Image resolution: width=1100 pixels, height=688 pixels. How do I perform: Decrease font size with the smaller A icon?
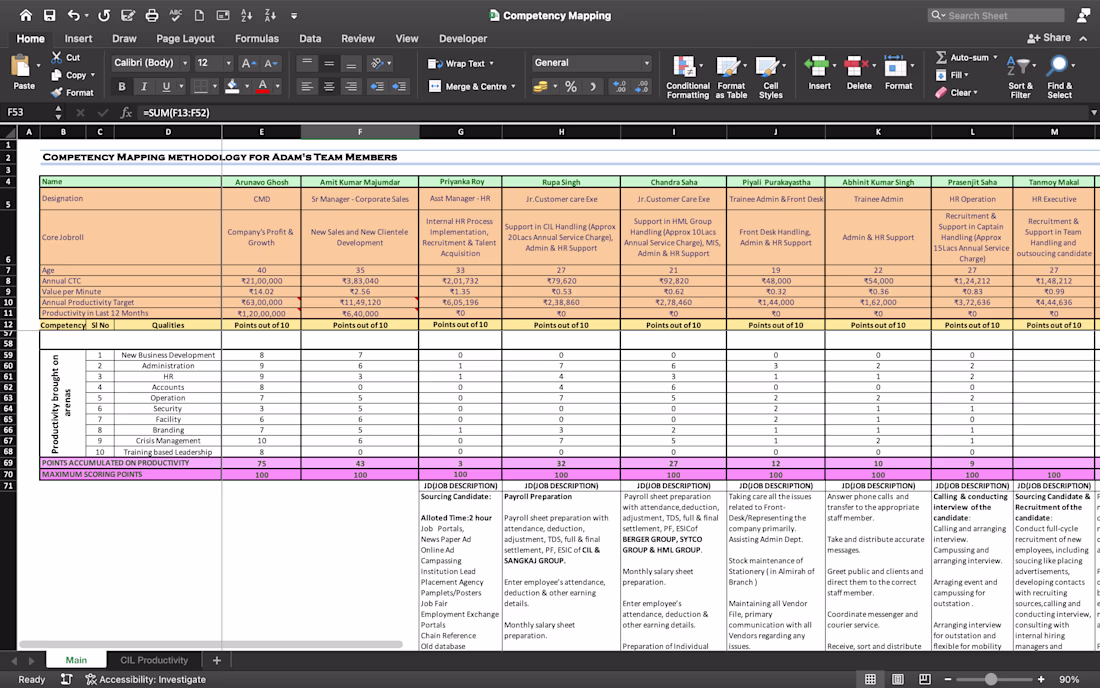(271, 63)
